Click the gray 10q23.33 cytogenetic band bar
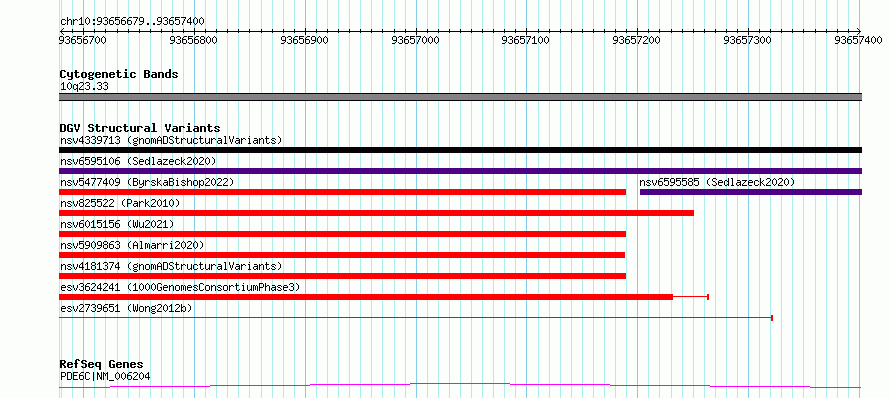Screen dimensions: 890x398 (460, 97)
